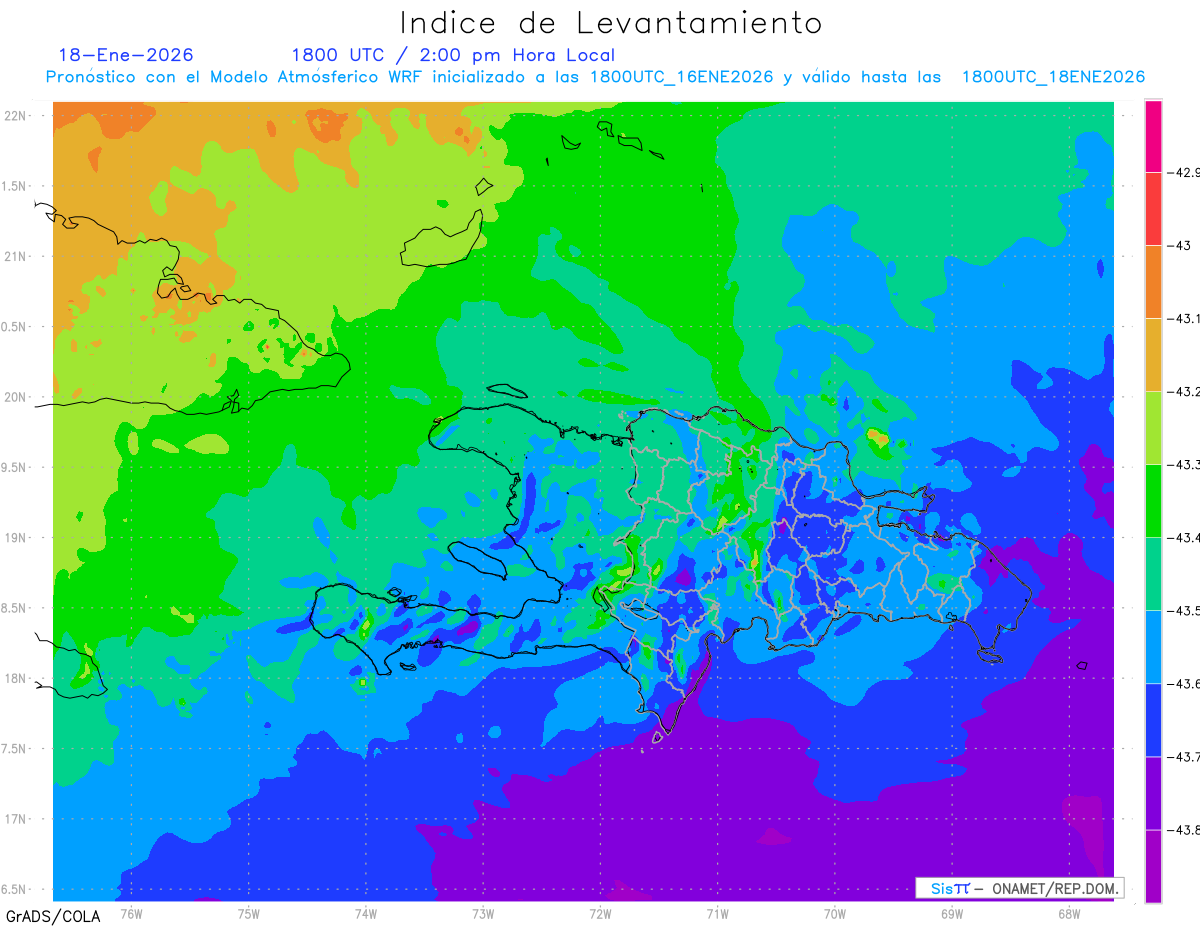The height and width of the screenshot is (927, 1200).
Task: Click the '72W' longitude label
Action: click(600, 913)
